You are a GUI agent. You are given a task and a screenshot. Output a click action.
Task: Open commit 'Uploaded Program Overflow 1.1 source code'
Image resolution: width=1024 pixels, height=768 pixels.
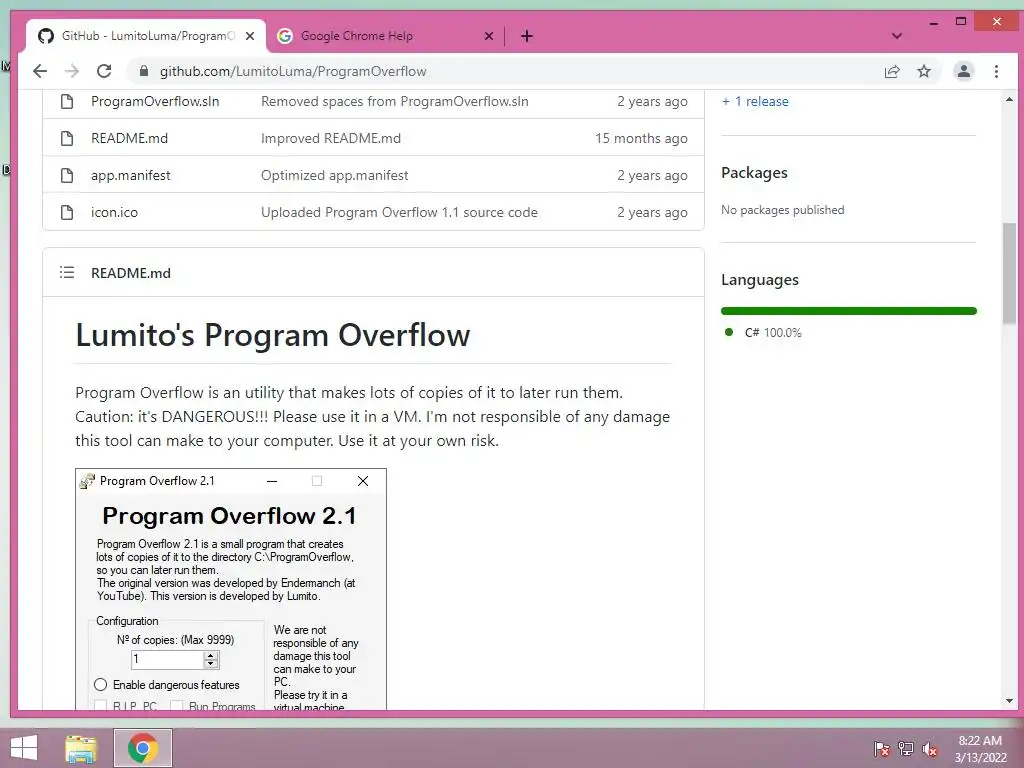point(399,212)
